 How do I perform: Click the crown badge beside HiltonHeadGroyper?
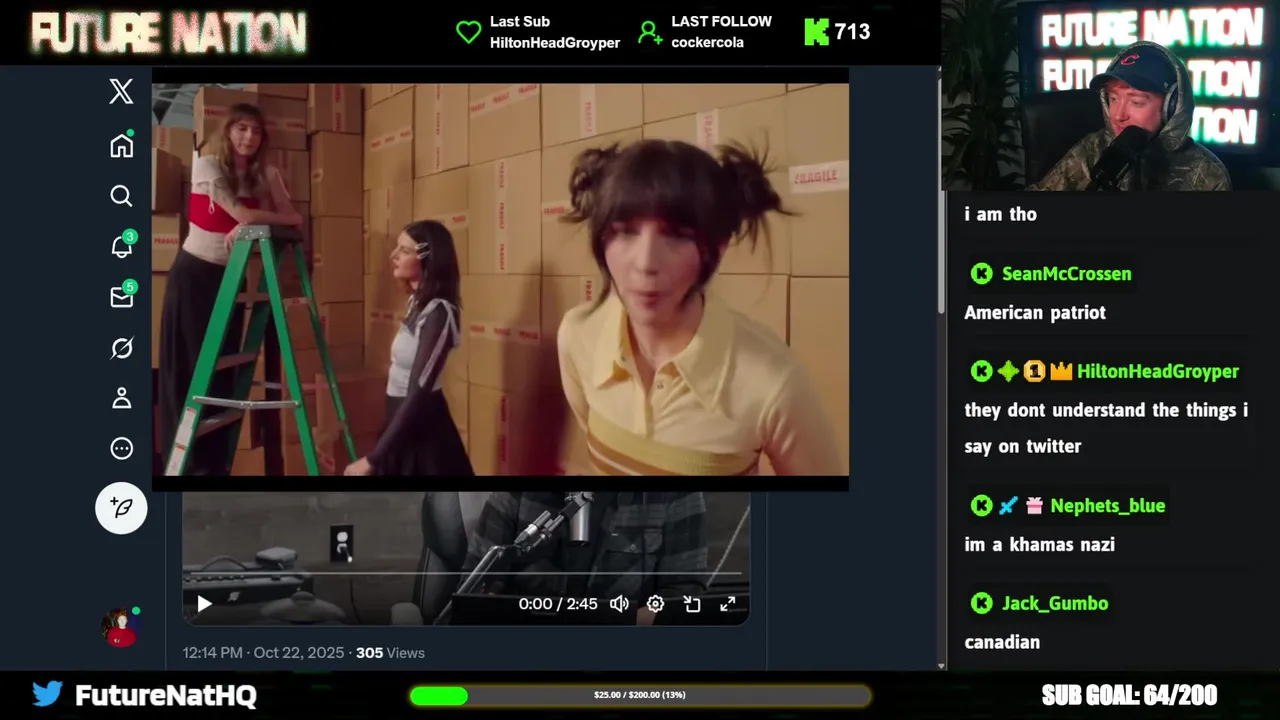click(1061, 371)
